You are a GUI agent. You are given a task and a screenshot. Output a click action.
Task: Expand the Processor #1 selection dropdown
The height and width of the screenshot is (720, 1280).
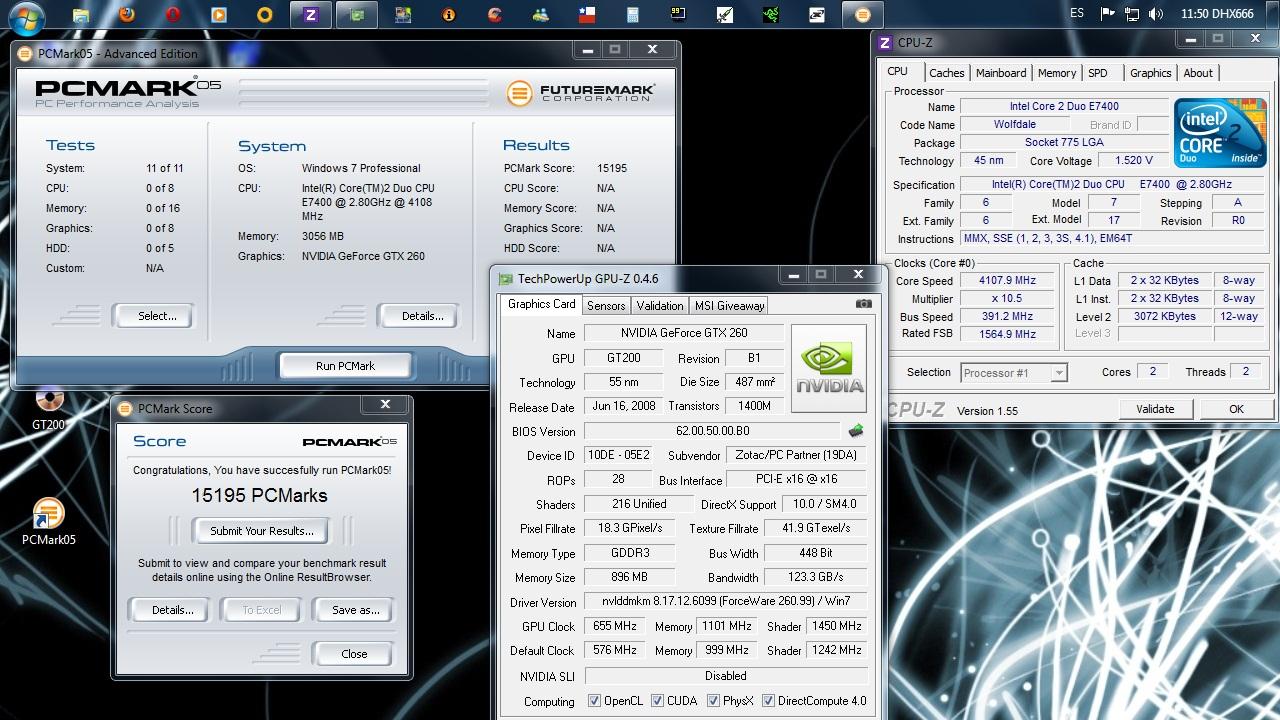point(1059,373)
